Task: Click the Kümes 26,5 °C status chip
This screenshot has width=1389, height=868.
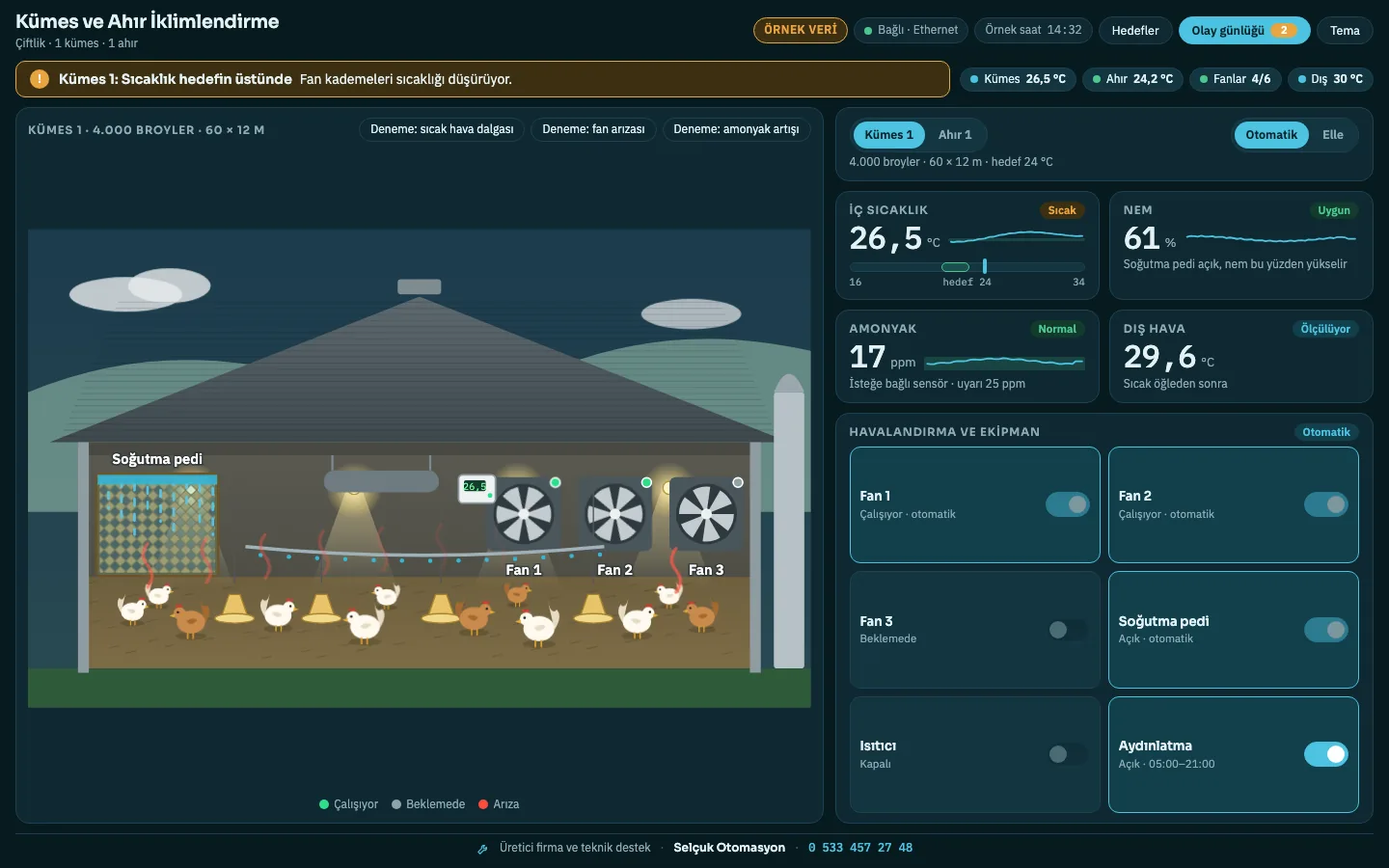Action: click(x=1018, y=79)
